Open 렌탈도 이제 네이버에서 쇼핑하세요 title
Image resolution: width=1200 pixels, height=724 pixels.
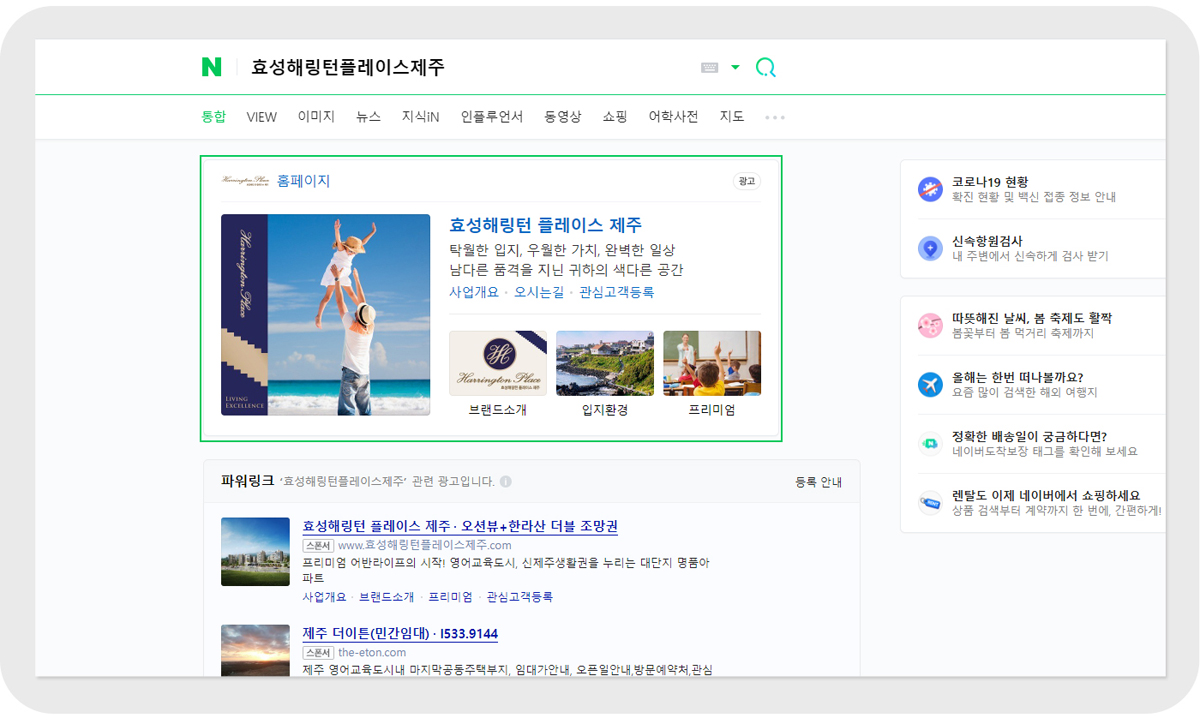click(x=1046, y=495)
